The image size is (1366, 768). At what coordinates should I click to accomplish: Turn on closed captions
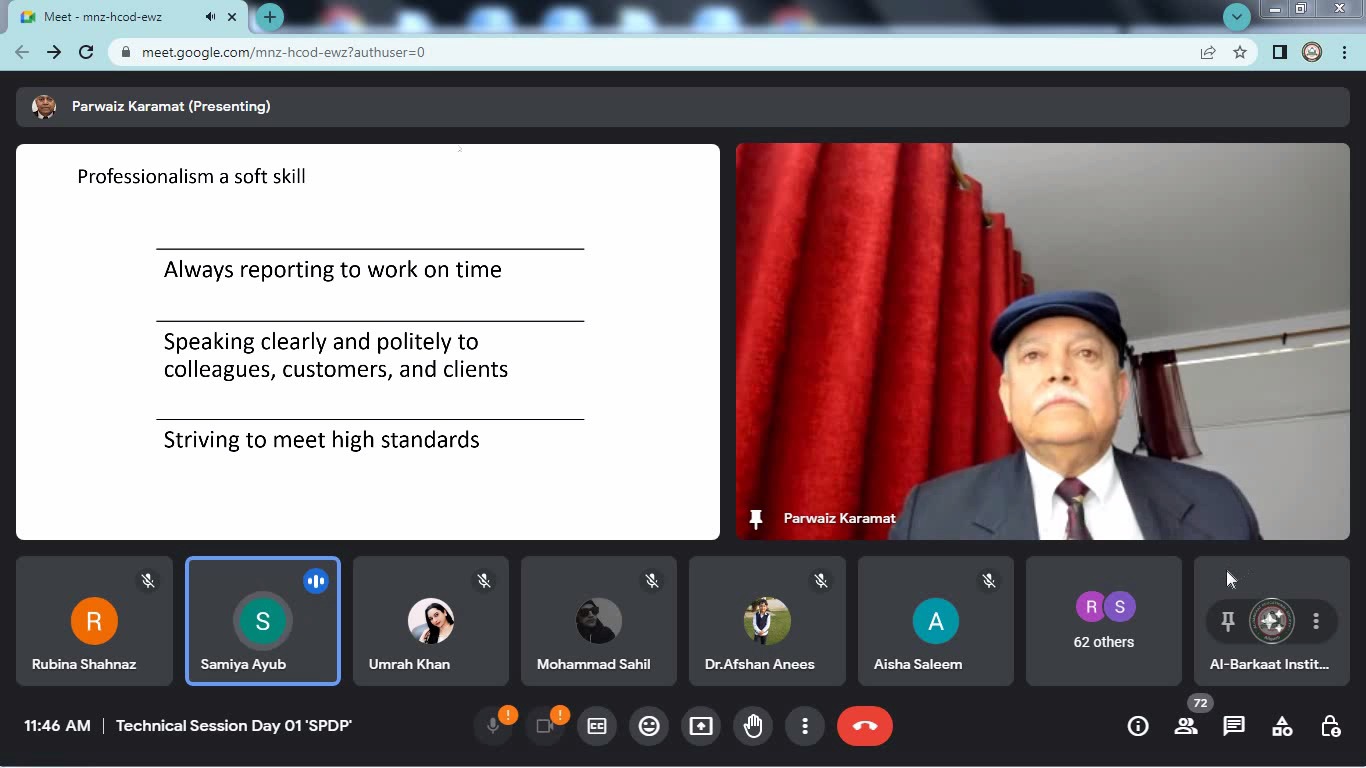(597, 726)
